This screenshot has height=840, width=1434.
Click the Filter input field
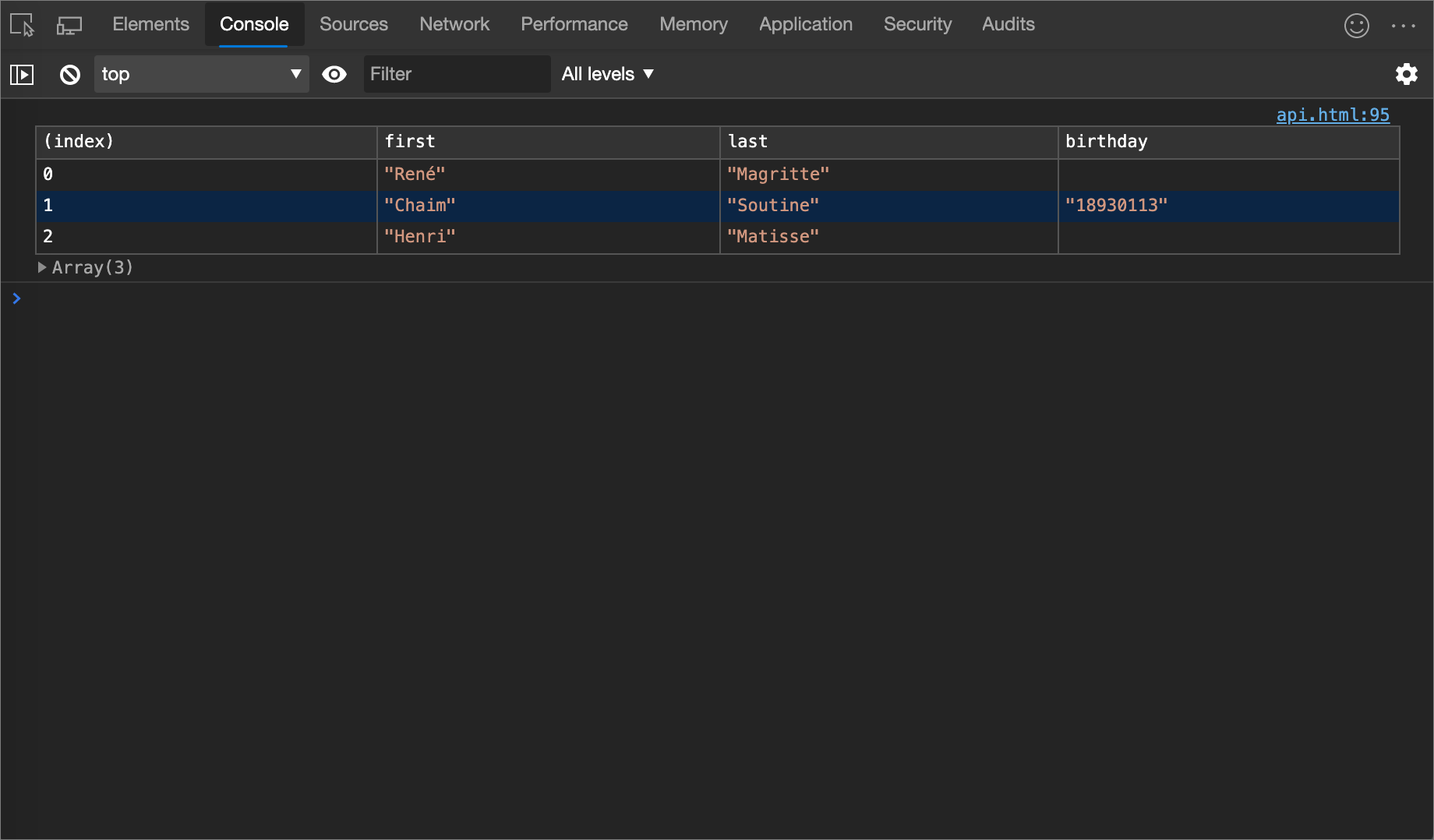[x=457, y=74]
